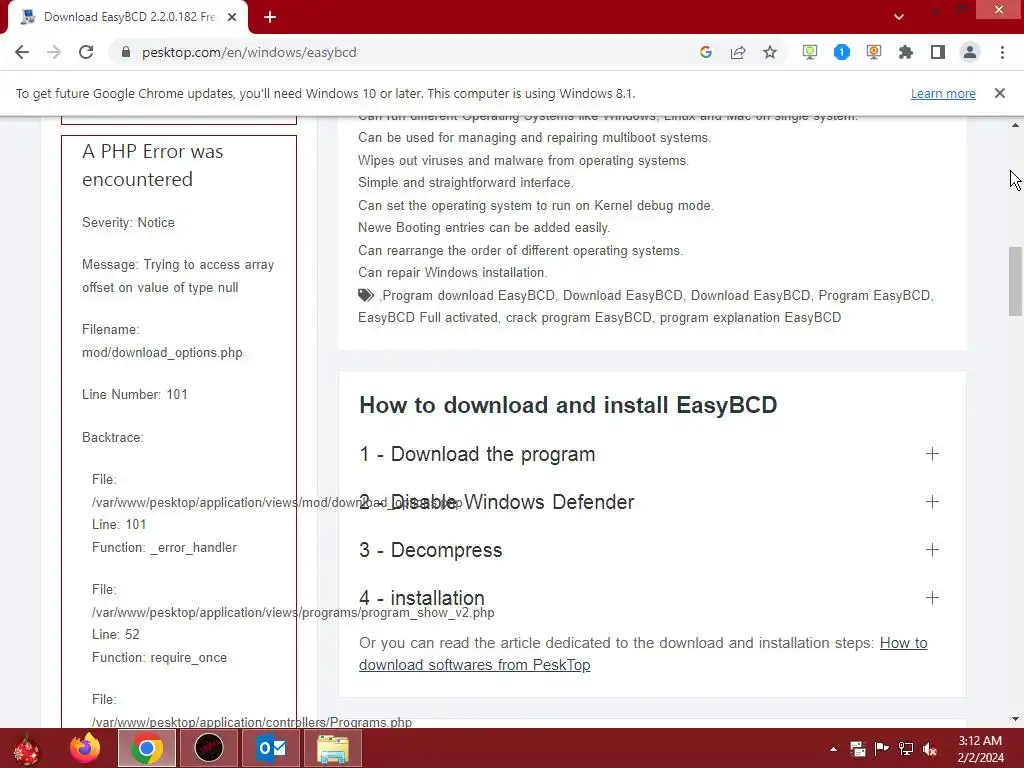Image resolution: width=1024 pixels, height=768 pixels.
Task: Open the Start ornament button on taskbar
Action: click(27, 748)
